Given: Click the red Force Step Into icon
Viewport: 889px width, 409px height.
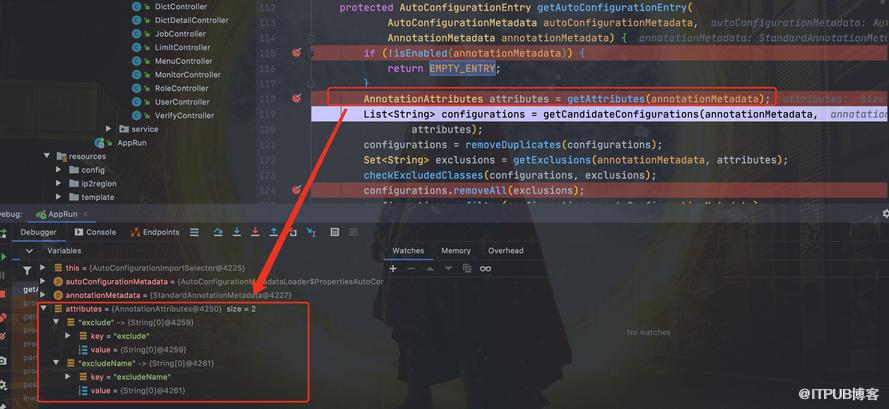Looking at the screenshot, I should click(255, 232).
